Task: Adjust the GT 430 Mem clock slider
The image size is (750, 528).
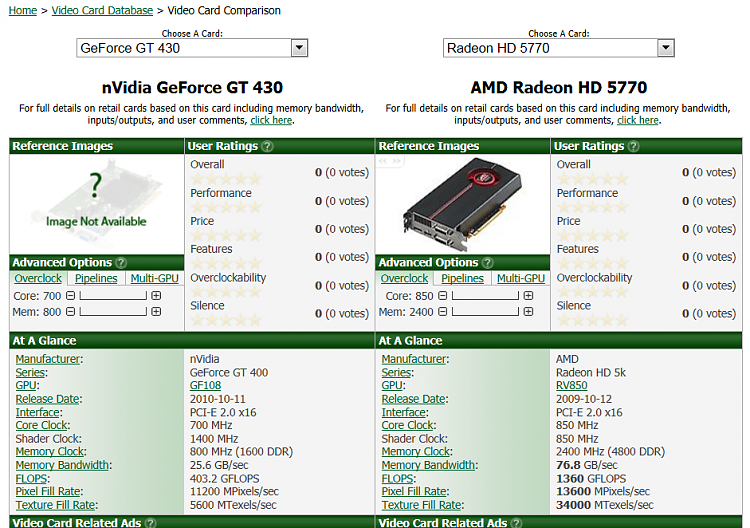Action: point(113,312)
